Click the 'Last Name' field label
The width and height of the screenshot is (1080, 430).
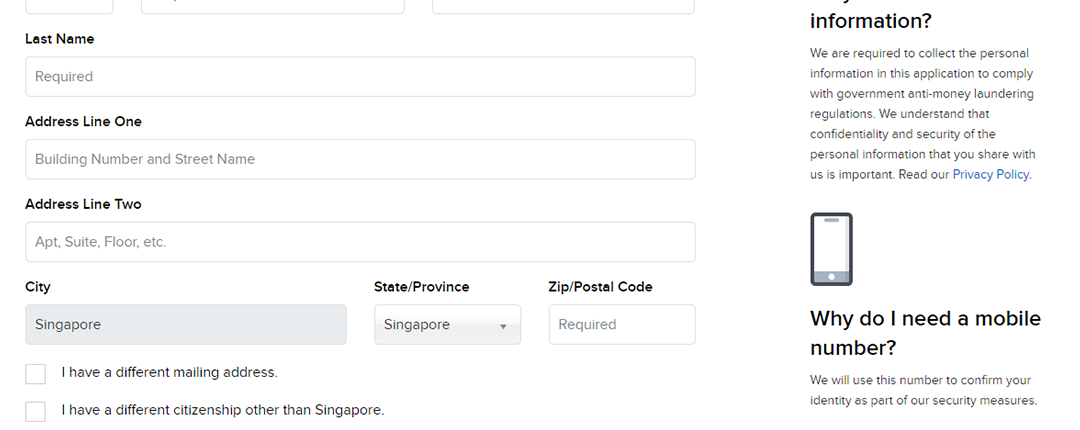[x=60, y=39]
